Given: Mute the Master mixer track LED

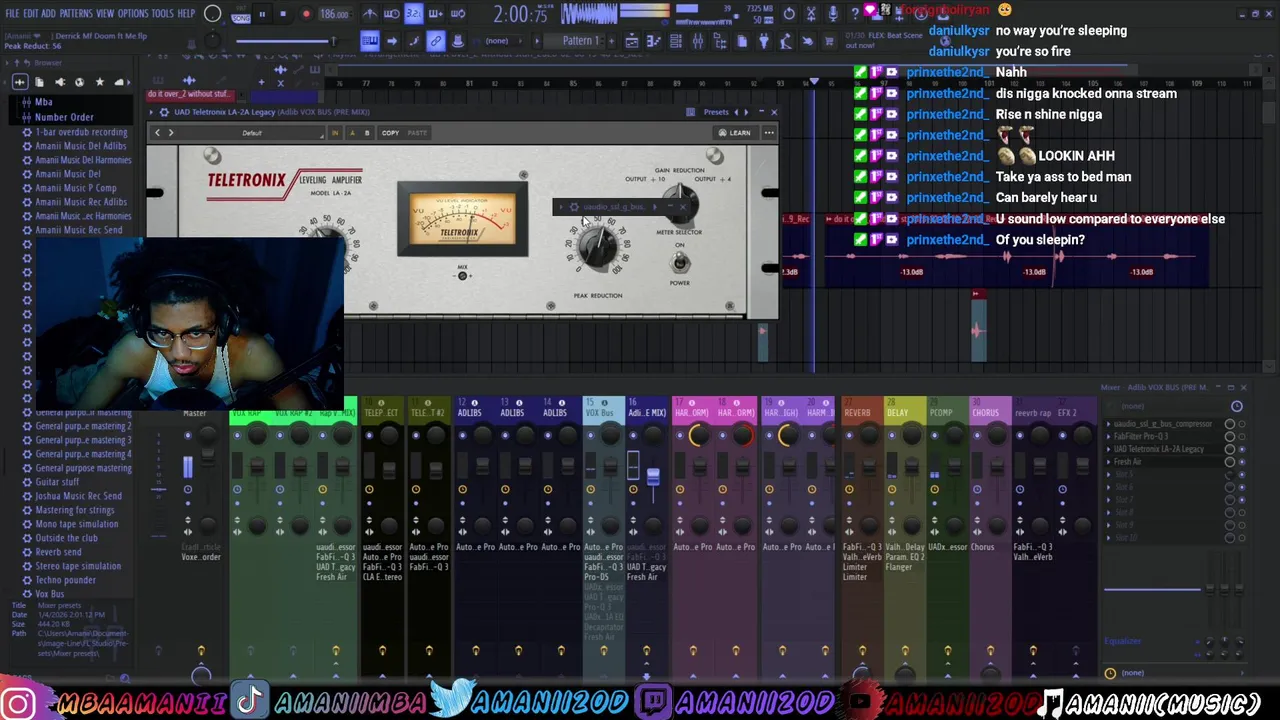Looking at the screenshot, I should (187, 436).
